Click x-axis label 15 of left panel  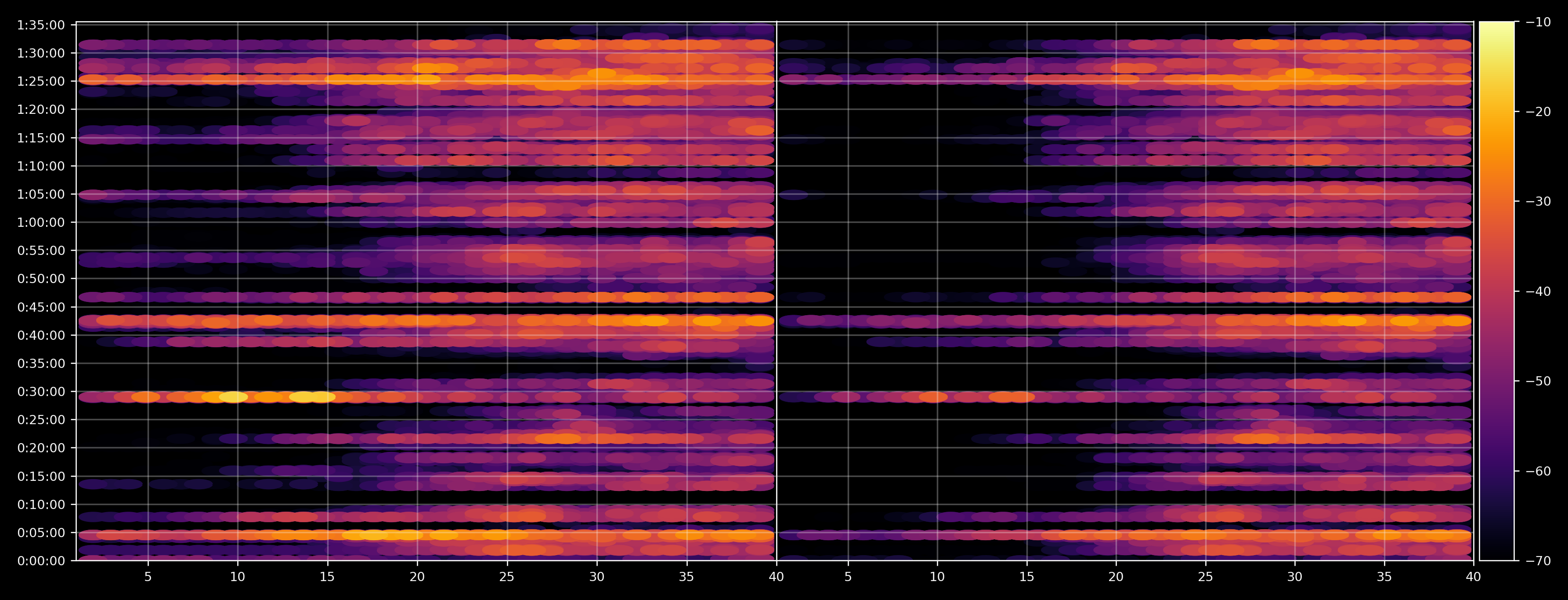point(328,576)
